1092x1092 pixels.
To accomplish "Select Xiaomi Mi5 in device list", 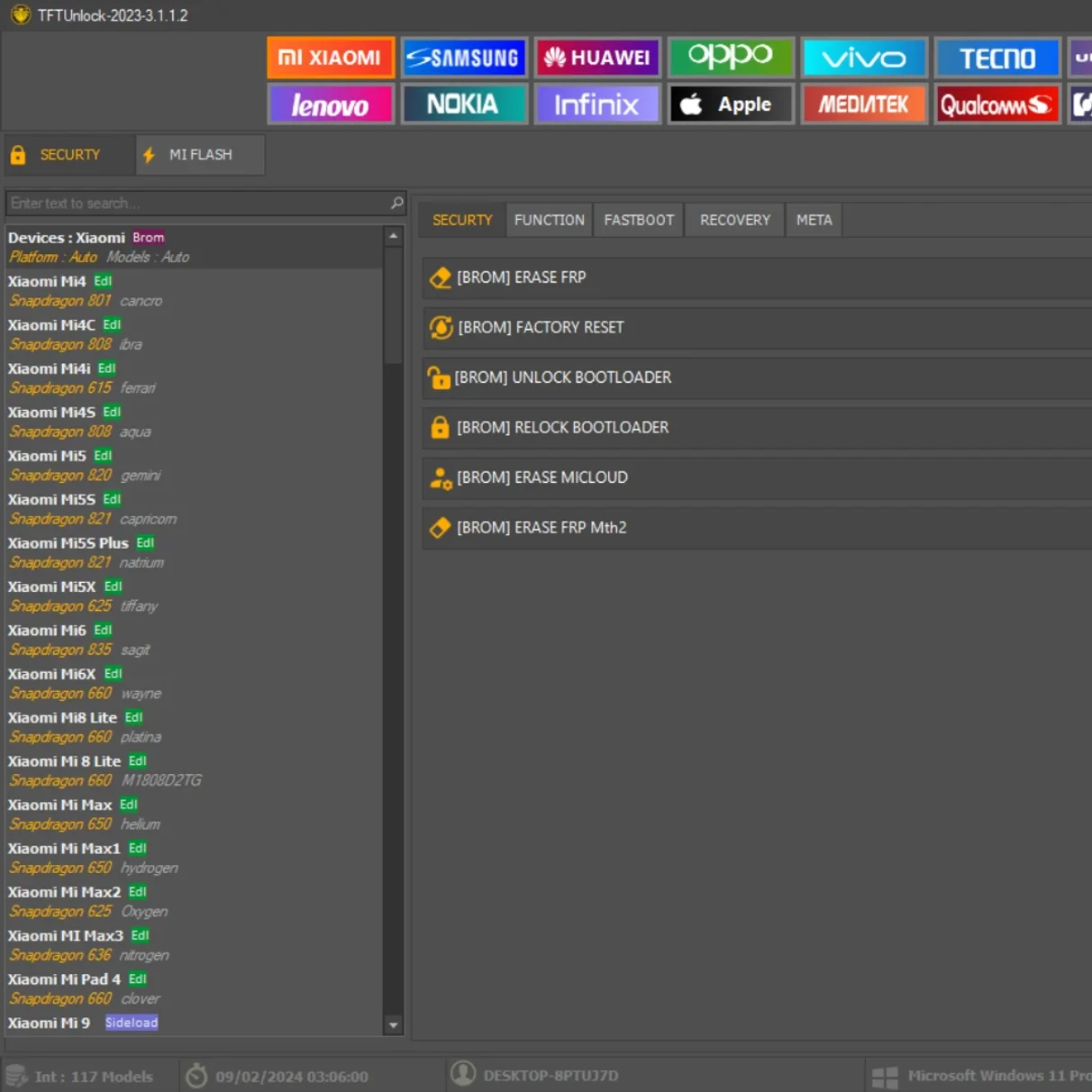I will click(194, 466).
